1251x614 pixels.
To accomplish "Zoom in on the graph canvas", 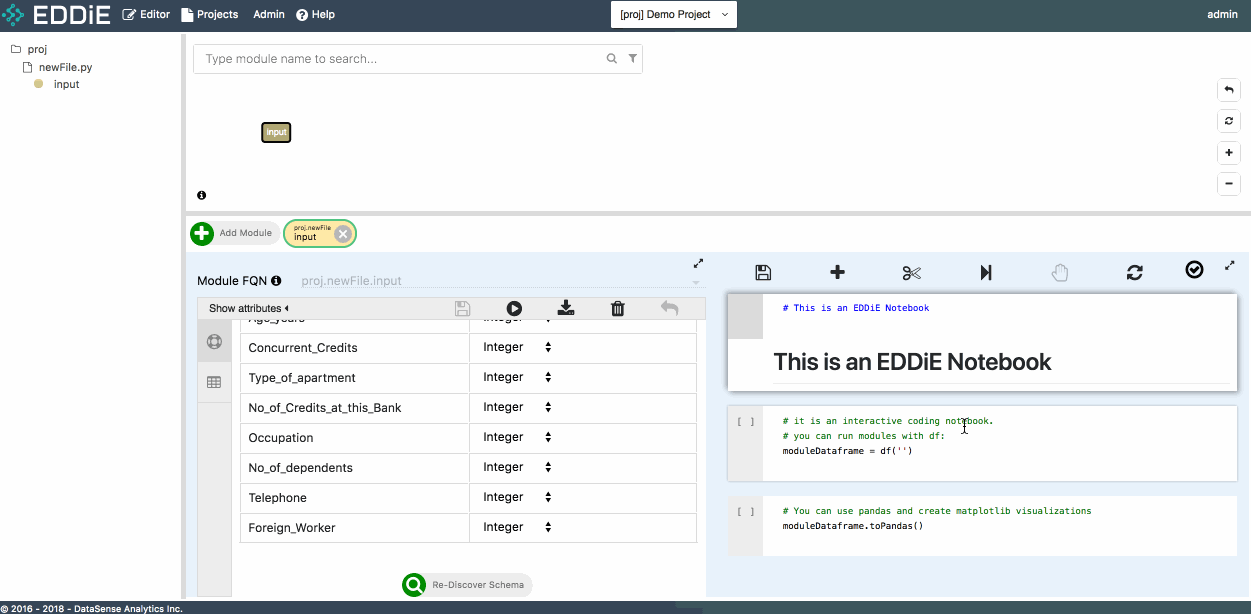I will (x=1229, y=153).
